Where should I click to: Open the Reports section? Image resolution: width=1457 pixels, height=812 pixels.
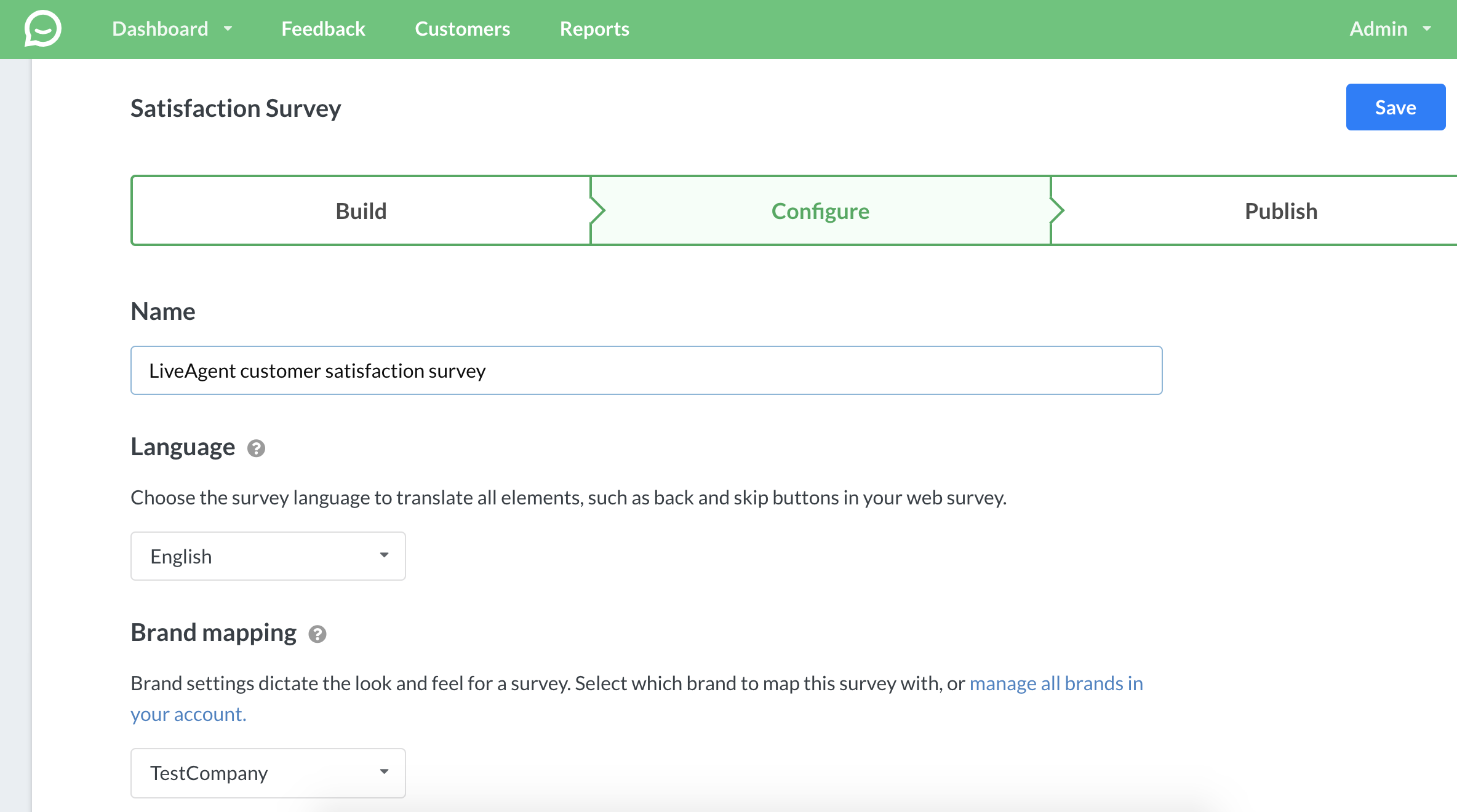[594, 29]
